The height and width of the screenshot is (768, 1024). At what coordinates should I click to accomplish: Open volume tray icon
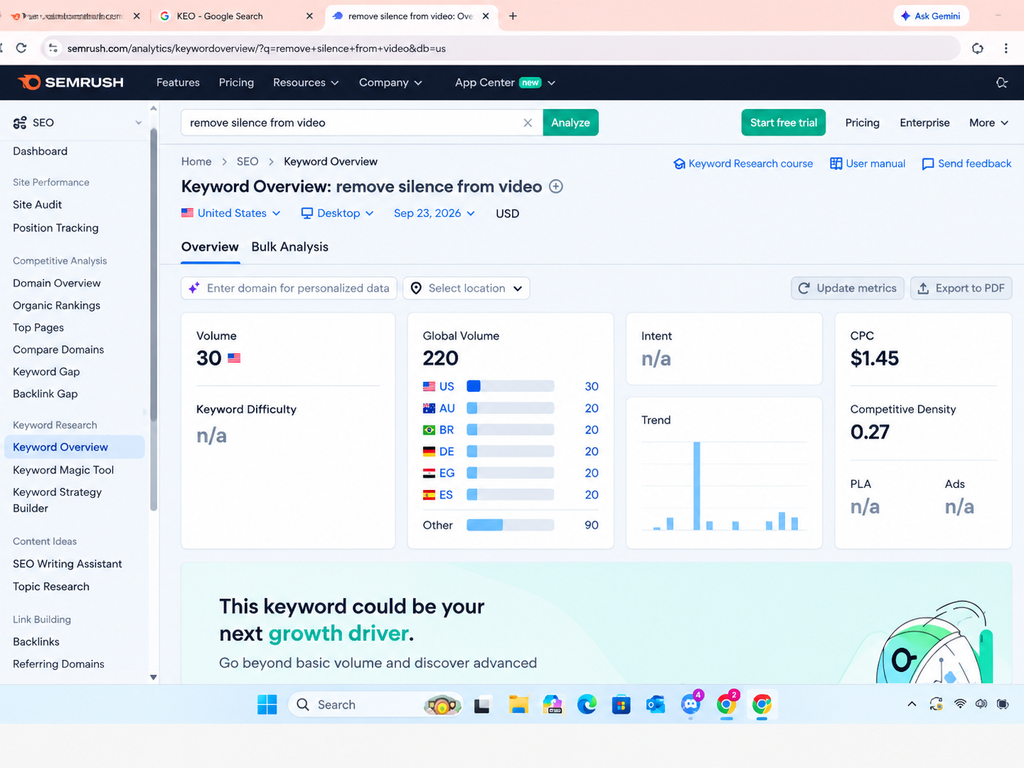[x=981, y=704]
